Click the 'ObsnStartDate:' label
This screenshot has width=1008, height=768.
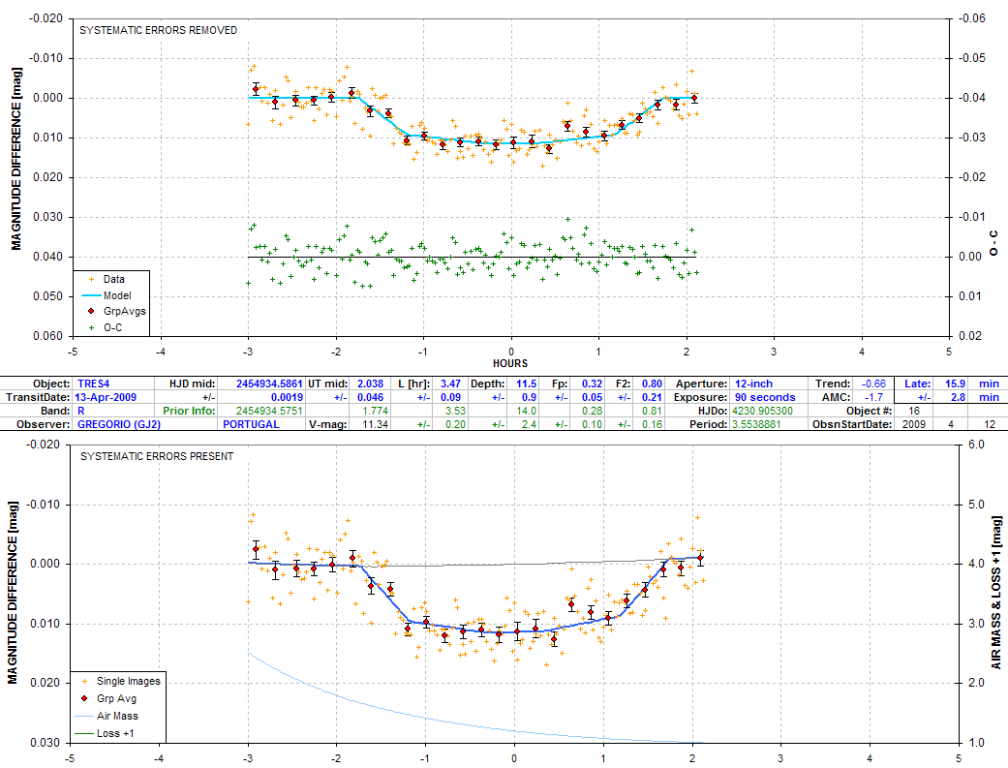point(852,424)
